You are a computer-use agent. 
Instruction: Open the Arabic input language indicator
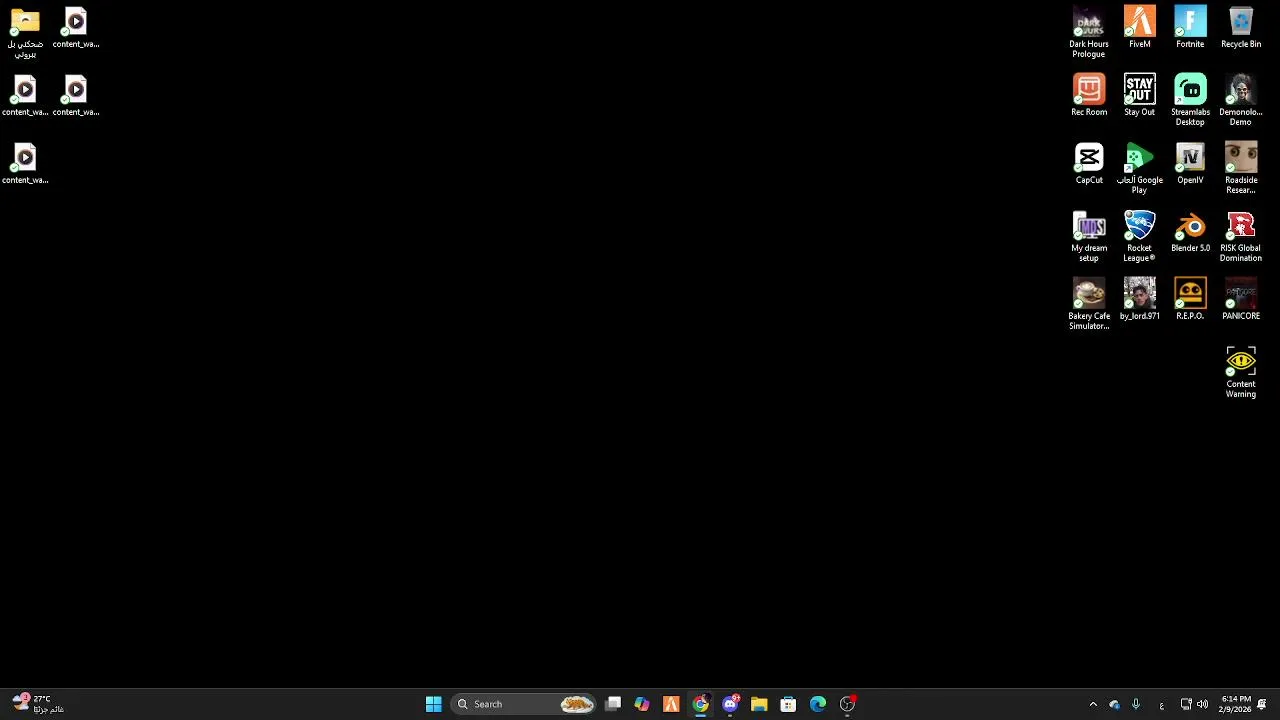[x=1161, y=705]
